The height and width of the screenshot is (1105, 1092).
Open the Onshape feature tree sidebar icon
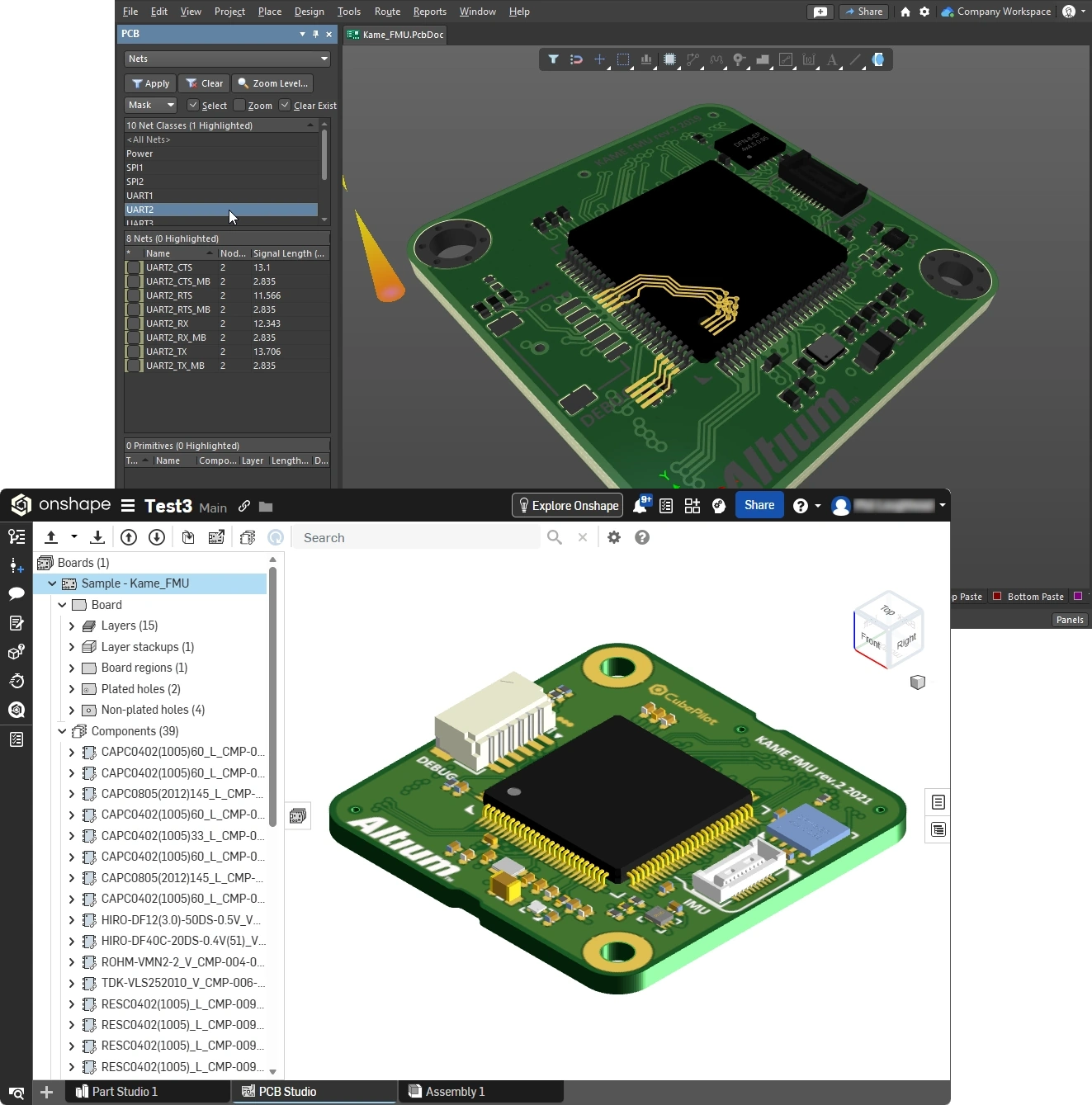pos(17,536)
